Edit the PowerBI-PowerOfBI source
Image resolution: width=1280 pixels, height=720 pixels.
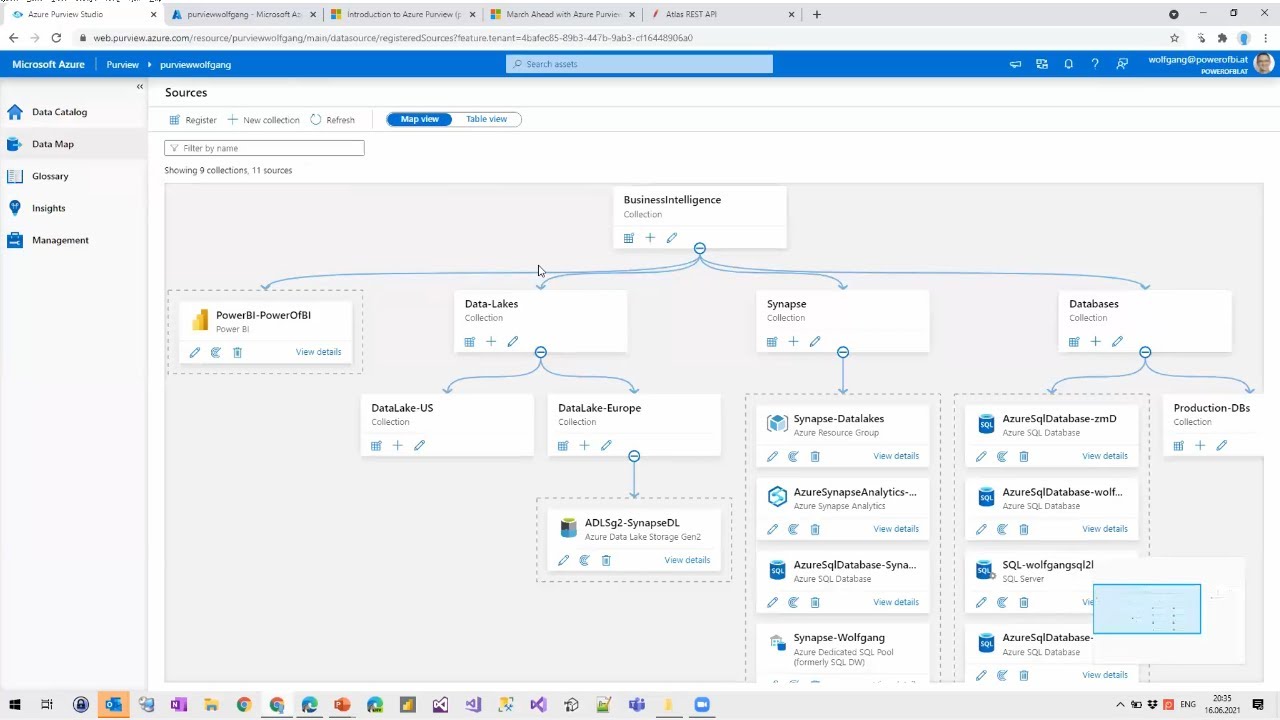[195, 352]
